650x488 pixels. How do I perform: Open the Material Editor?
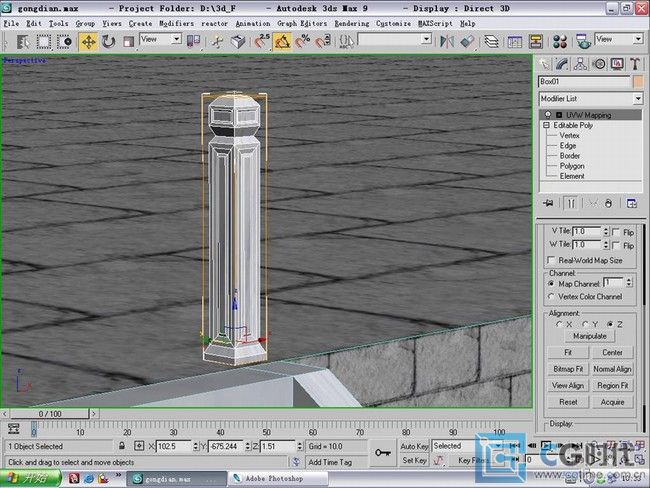pos(560,41)
